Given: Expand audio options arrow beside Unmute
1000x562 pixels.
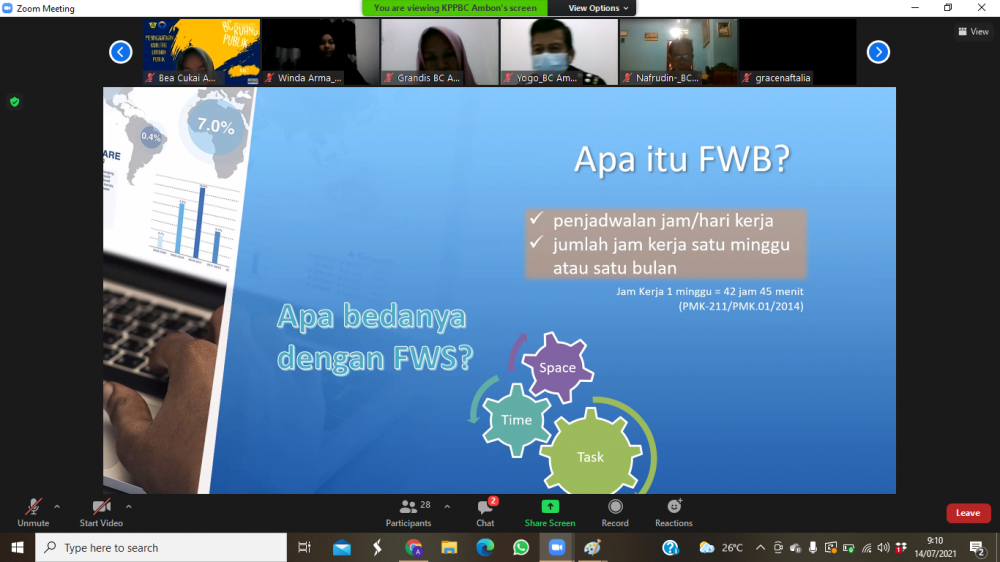Looking at the screenshot, I should [57, 506].
